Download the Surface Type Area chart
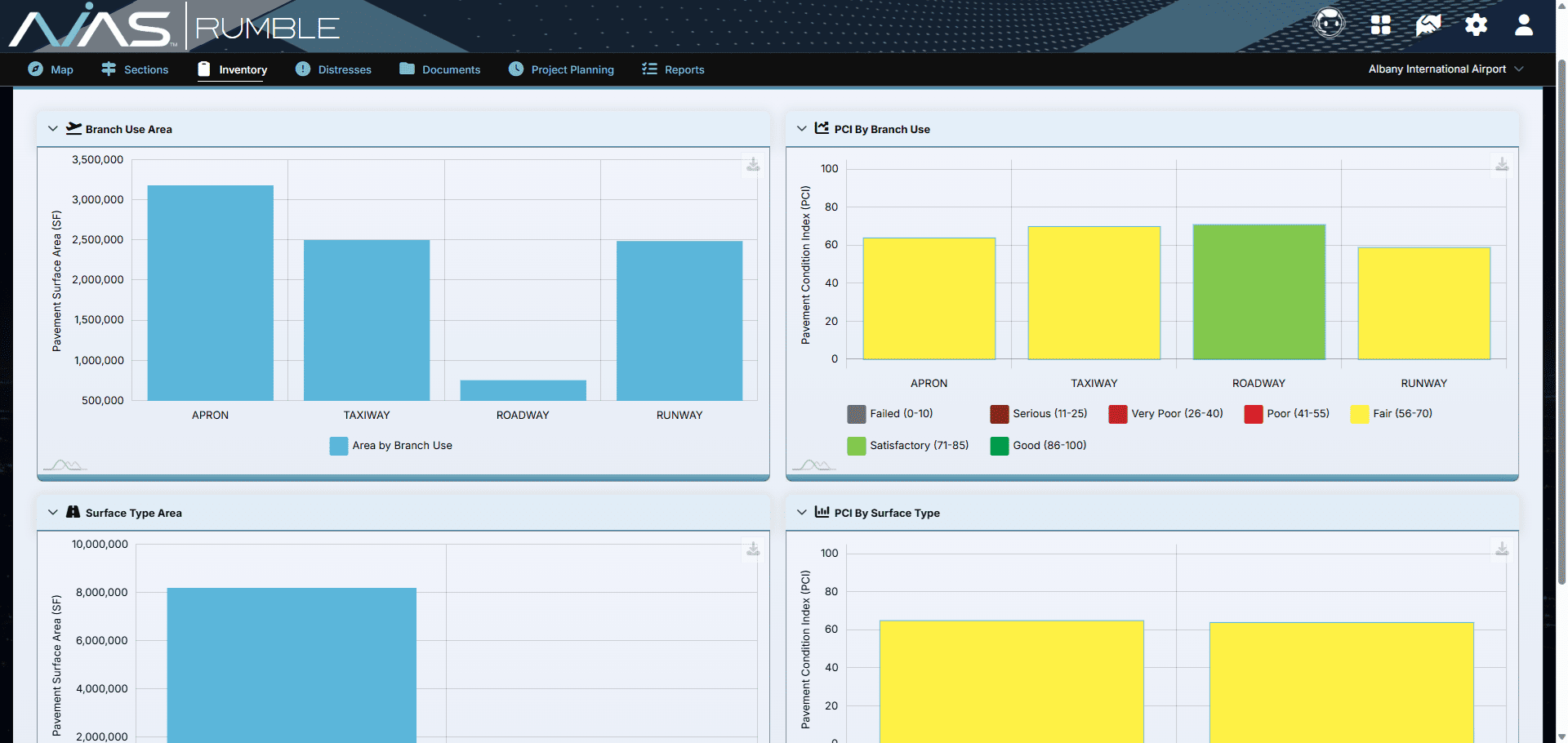Image resolution: width=1568 pixels, height=743 pixels. pyautogui.click(x=753, y=549)
